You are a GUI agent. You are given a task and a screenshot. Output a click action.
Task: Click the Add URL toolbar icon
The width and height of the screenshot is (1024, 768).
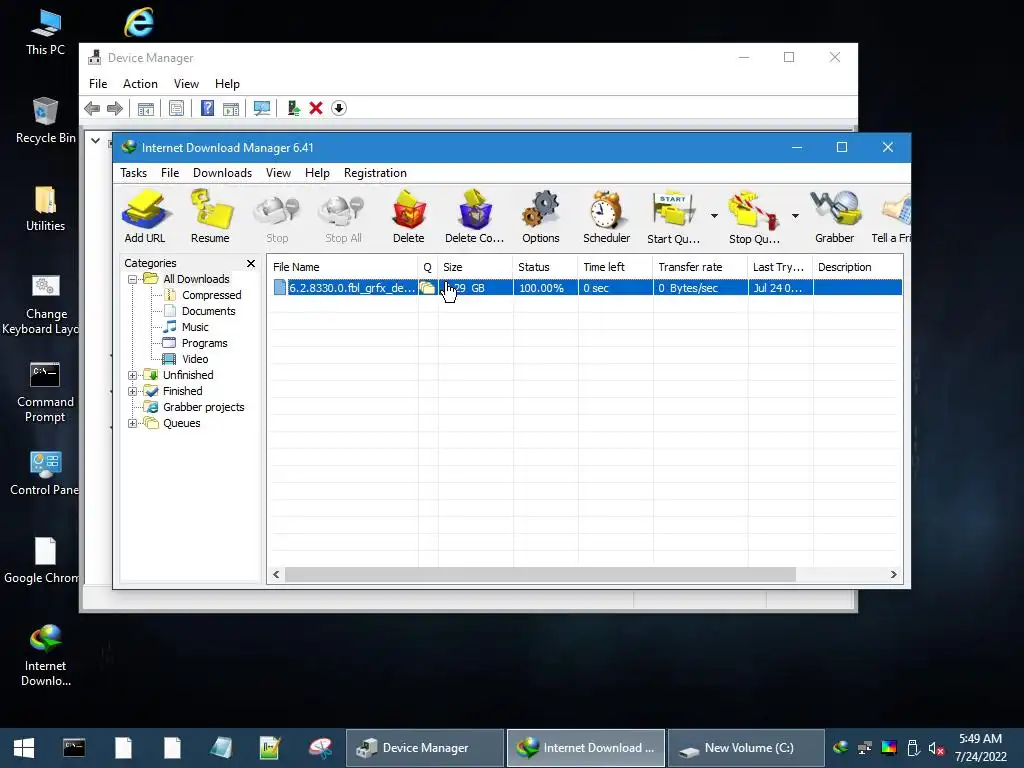coord(145,217)
